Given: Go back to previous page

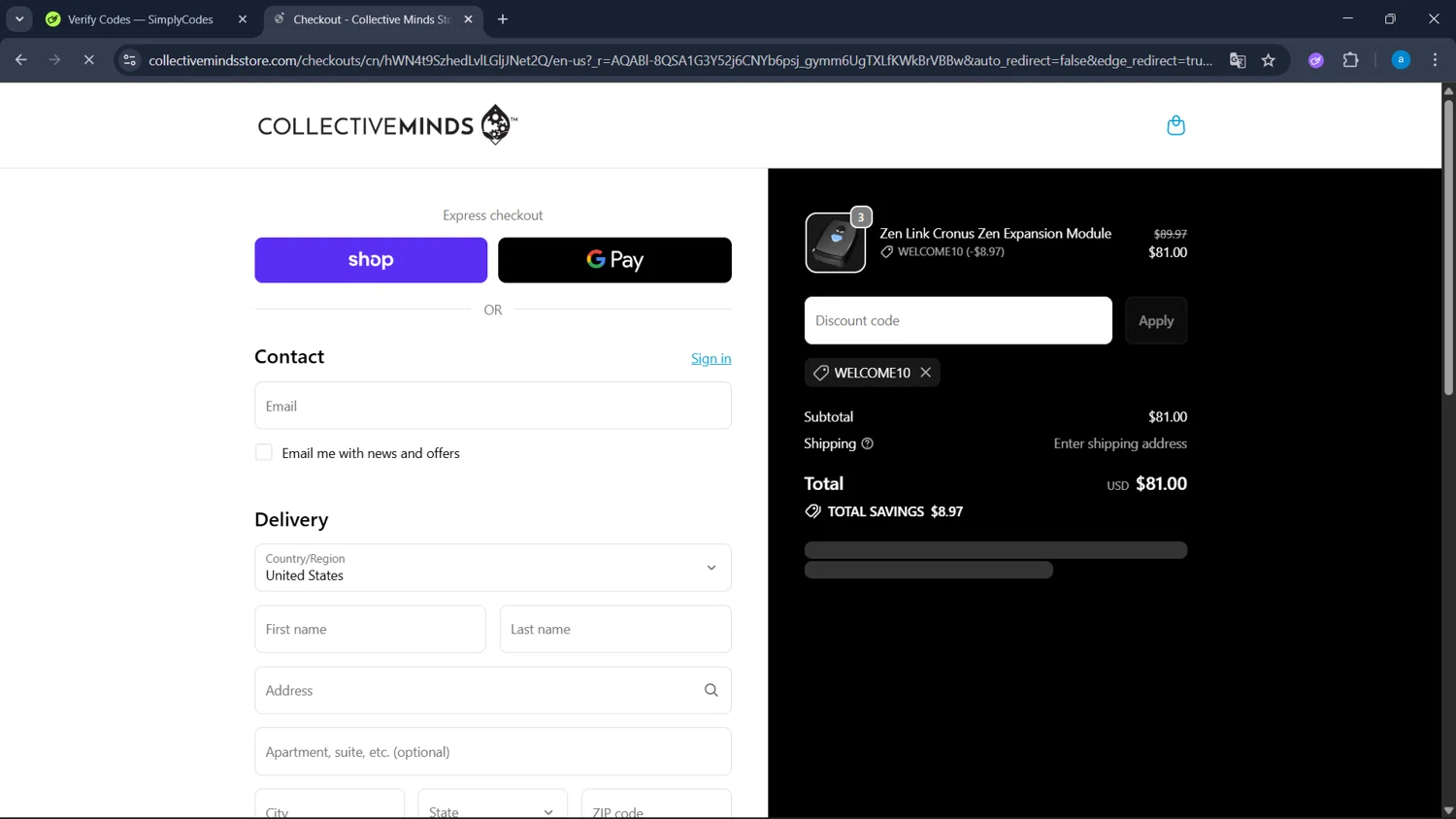Looking at the screenshot, I should coord(21,60).
